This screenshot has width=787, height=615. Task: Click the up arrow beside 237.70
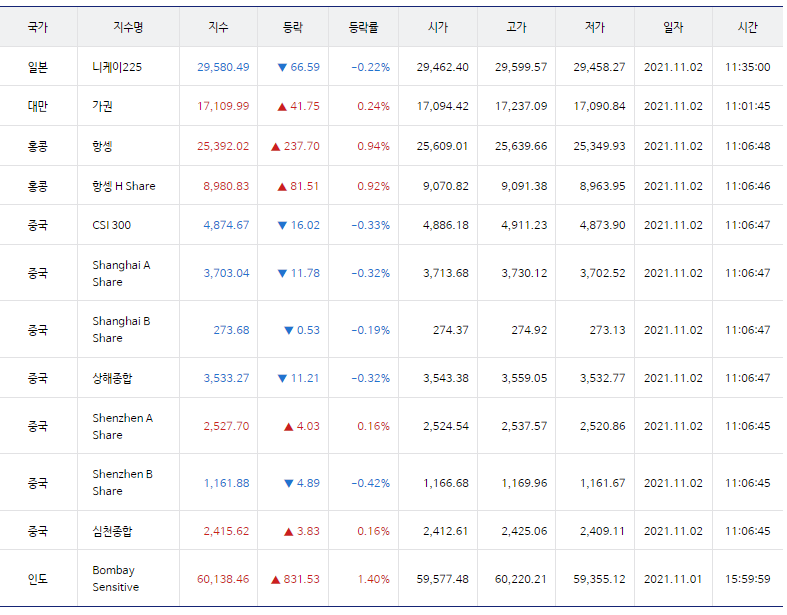(276, 147)
